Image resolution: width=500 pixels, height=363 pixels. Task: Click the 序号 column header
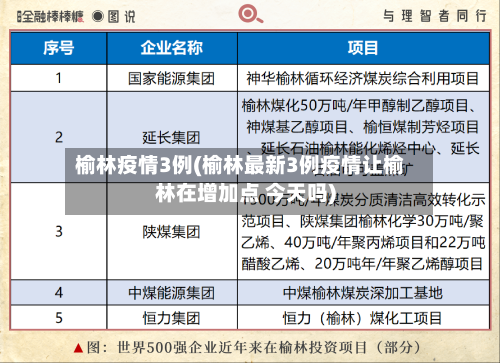coord(59,48)
